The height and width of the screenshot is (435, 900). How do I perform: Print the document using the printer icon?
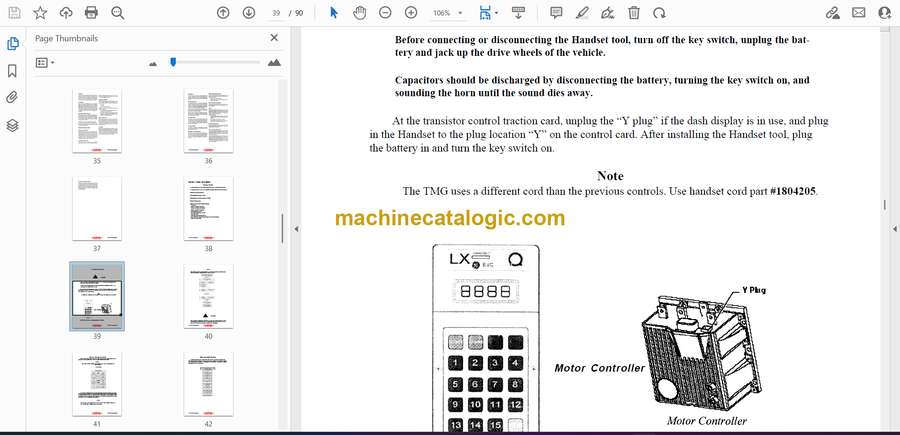92,13
